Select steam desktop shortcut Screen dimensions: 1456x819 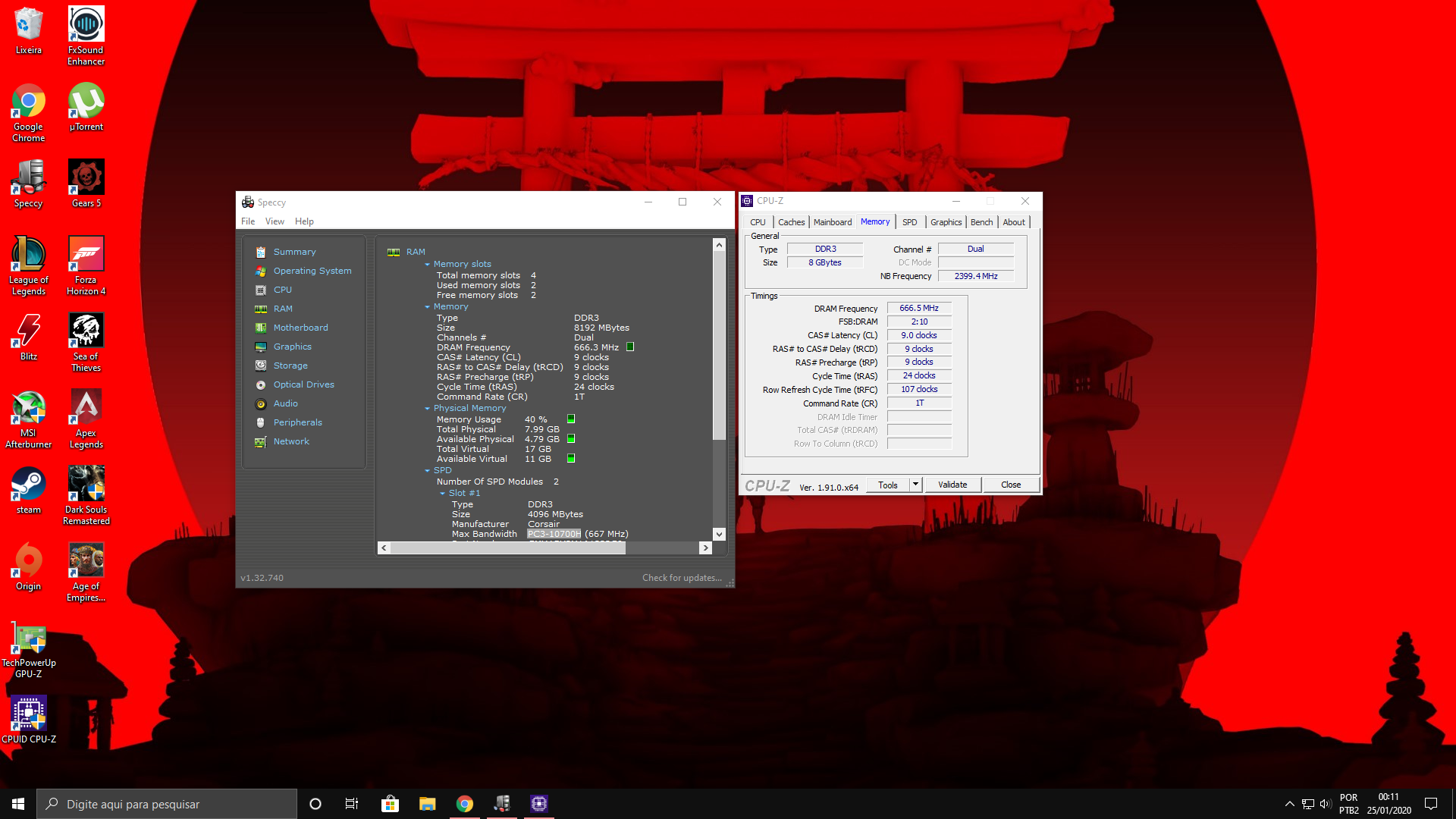click(29, 490)
